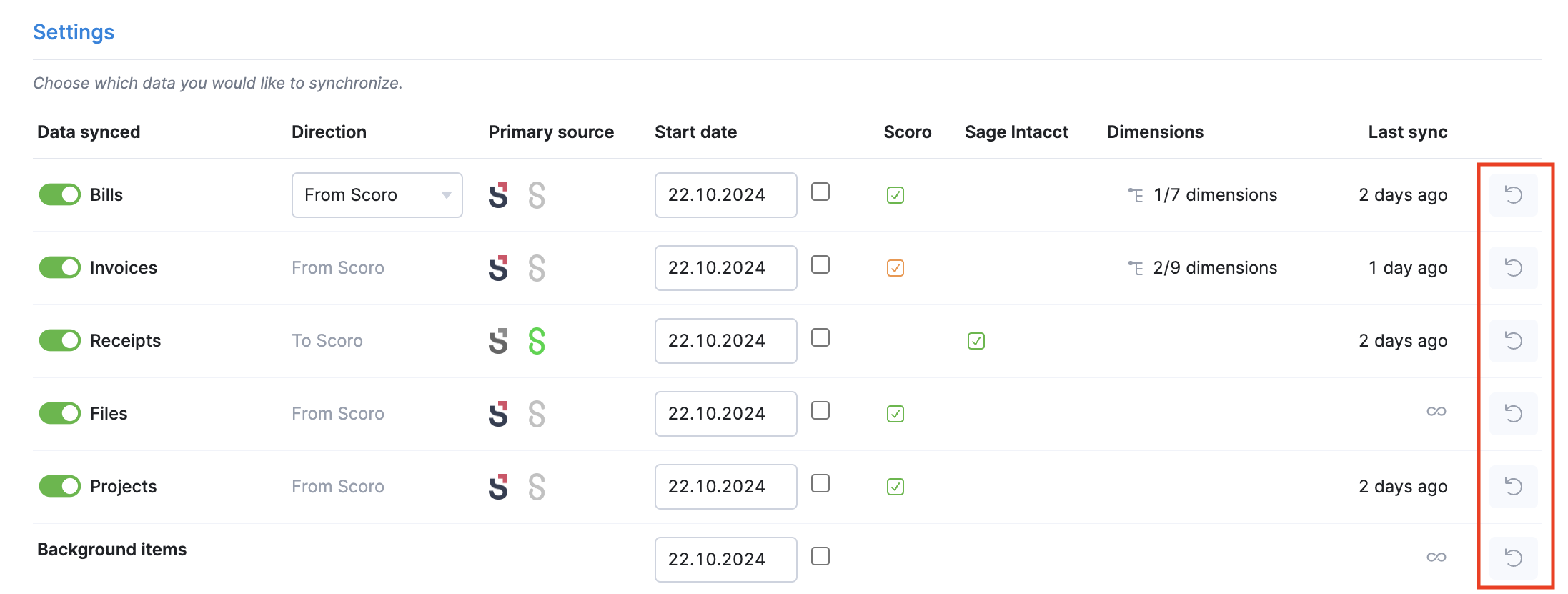Click the 'Direction' column header
This screenshot has width=1568, height=594.
(329, 132)
